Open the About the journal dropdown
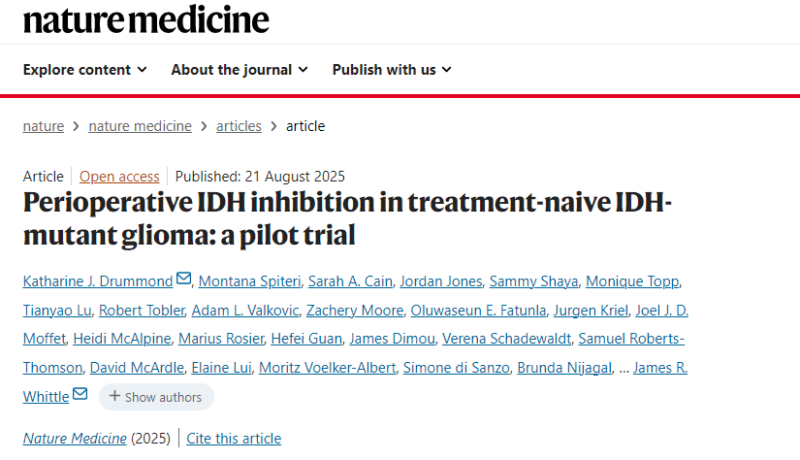This screenshot has width=800, height=460. coord(239,70)
